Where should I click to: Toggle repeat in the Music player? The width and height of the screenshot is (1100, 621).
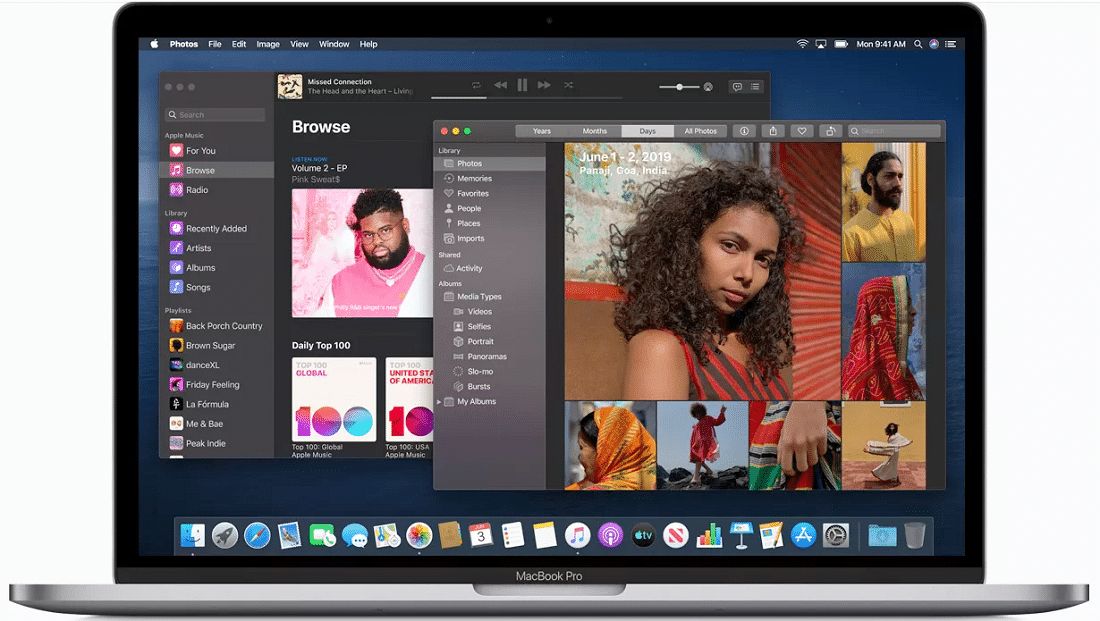(476, 85)
